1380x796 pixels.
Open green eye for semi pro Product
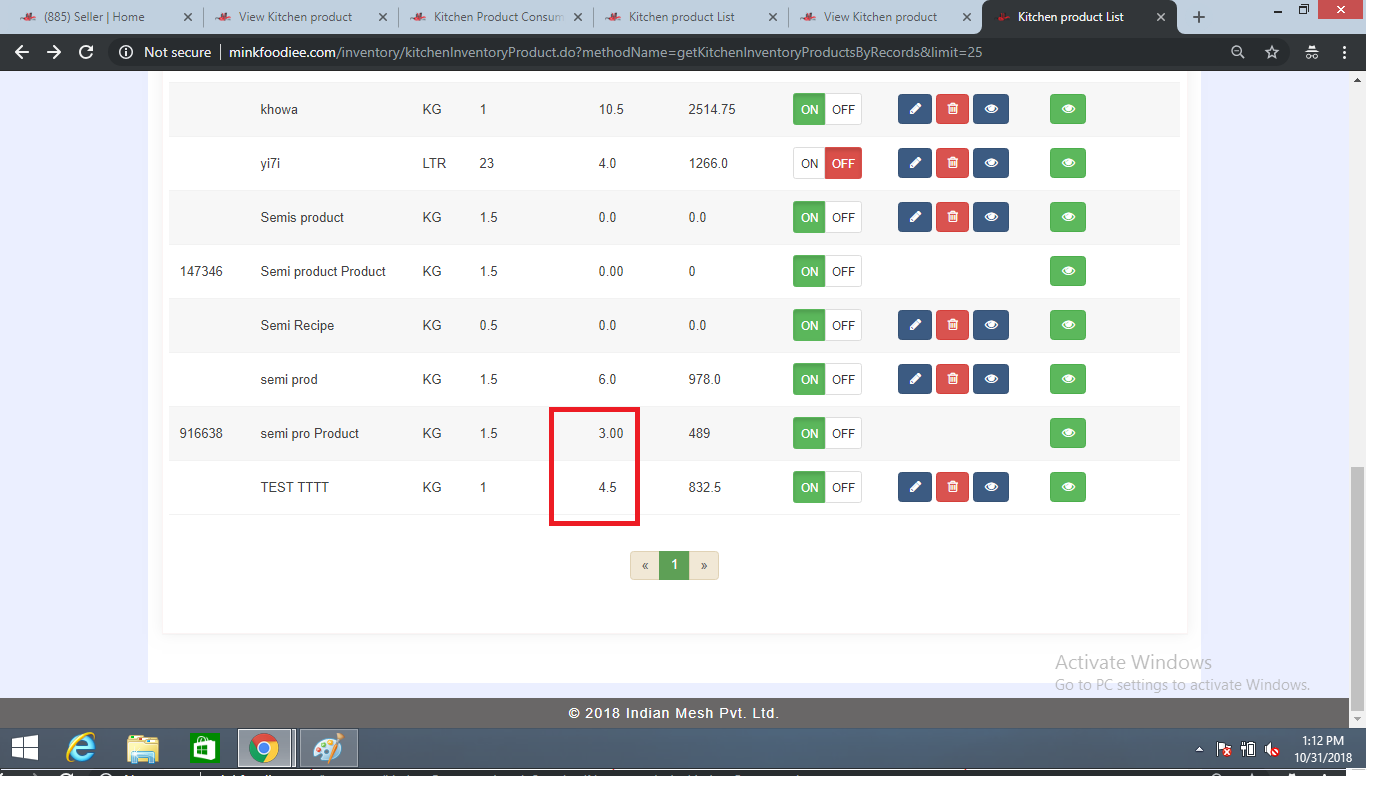[1068, 433]
